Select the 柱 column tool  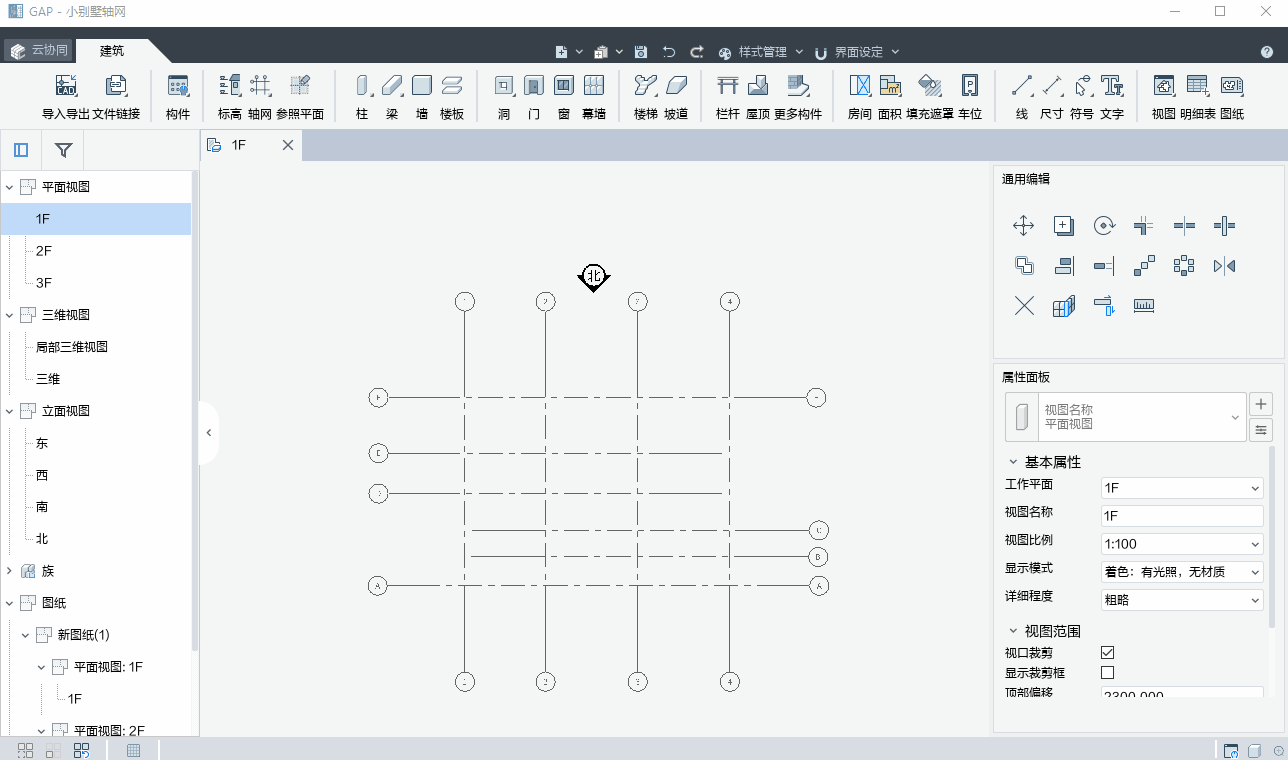point(362,97)
